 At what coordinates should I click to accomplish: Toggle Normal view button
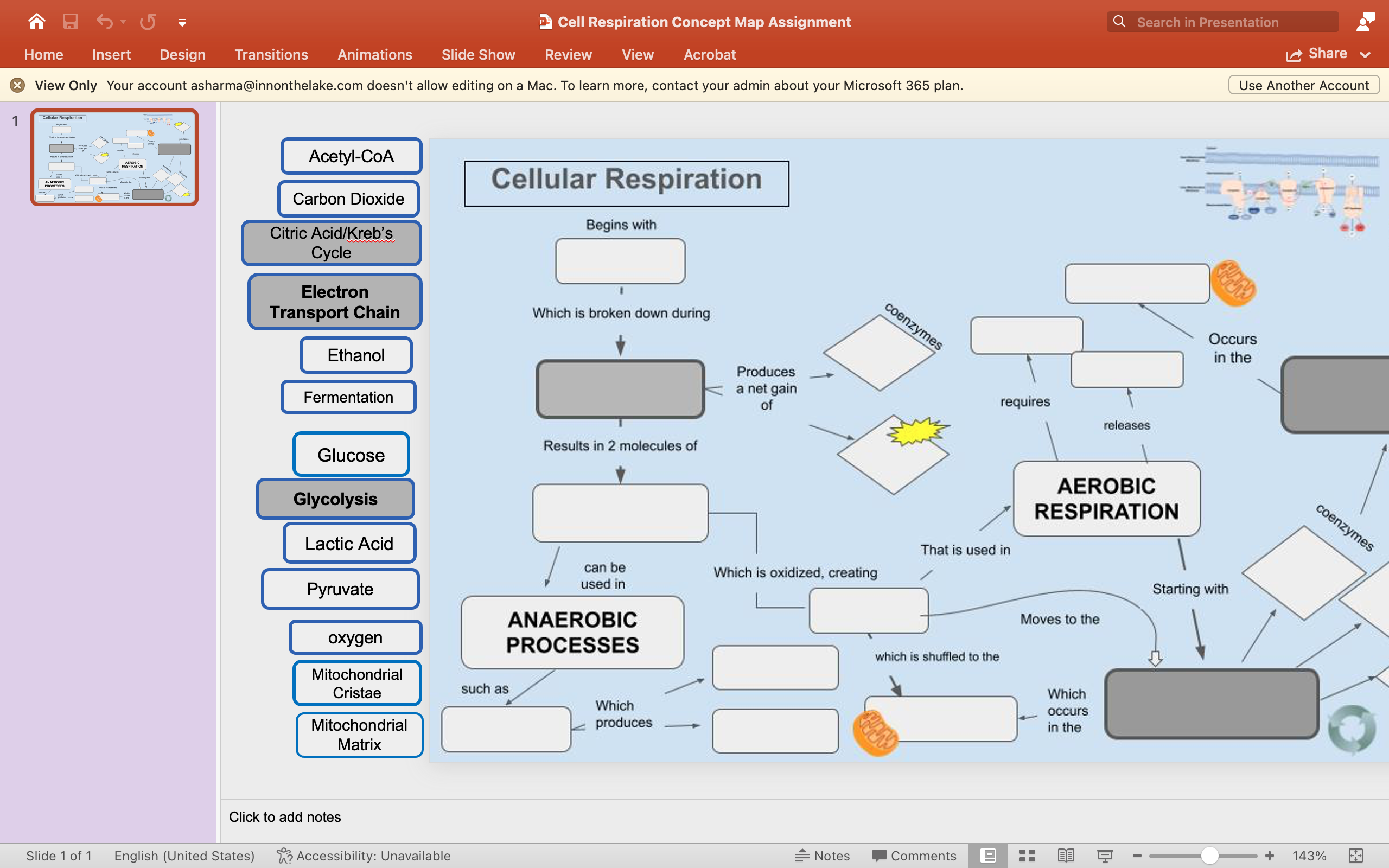[x=988, y=856]
